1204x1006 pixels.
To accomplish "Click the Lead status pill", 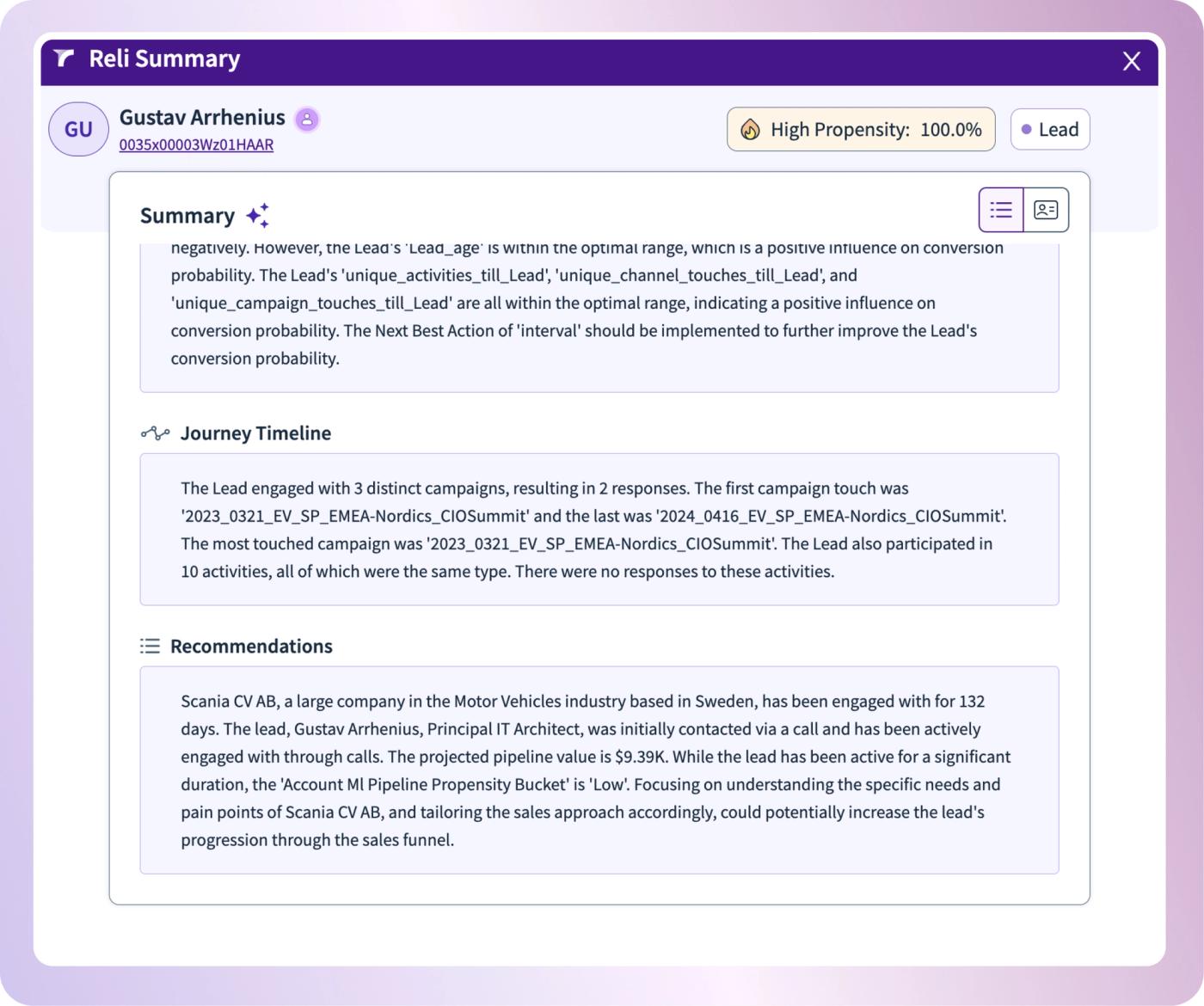I will coord(1050,129).
